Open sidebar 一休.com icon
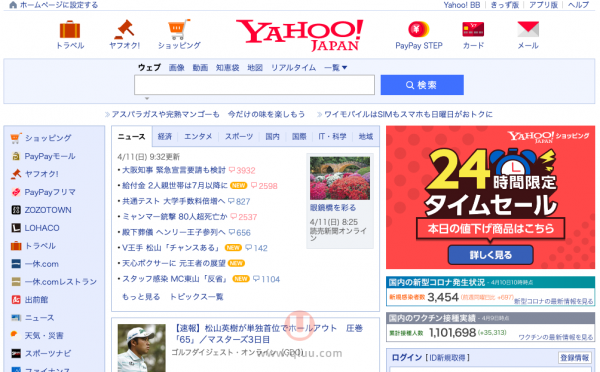Viewport: 600px width, 372px height. pos(16,264)
